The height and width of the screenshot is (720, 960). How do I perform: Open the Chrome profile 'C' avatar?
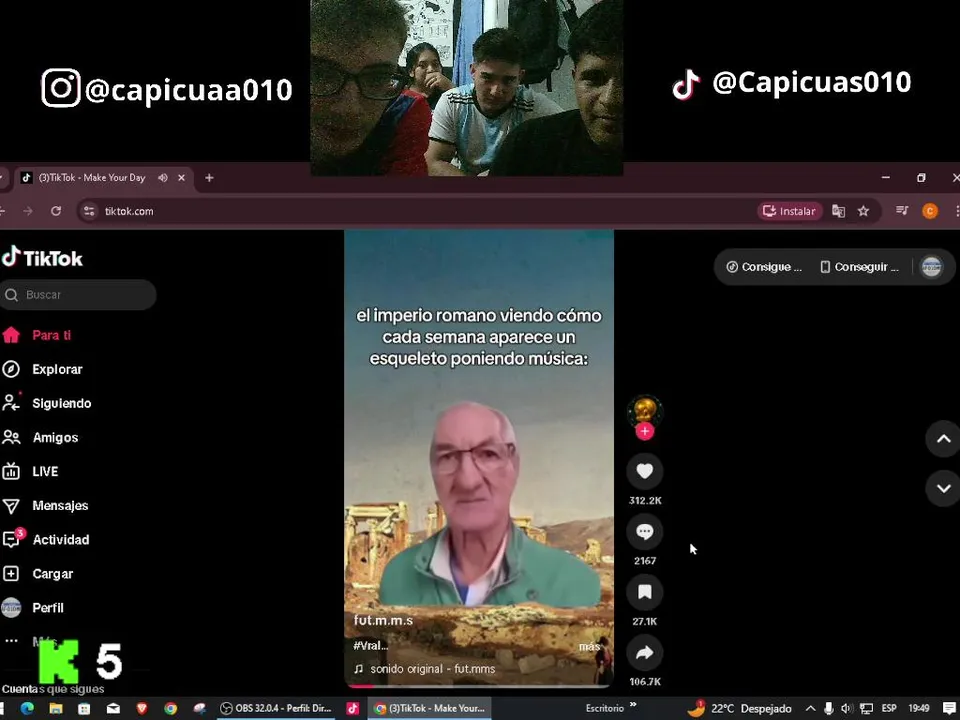(930, 211)
